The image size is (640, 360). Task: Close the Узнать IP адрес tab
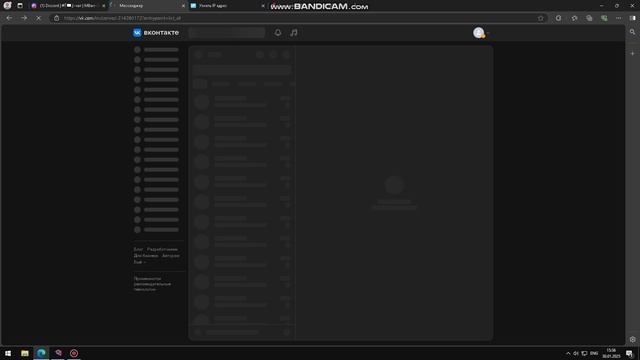pyautogui.click(x=262, y=6)
